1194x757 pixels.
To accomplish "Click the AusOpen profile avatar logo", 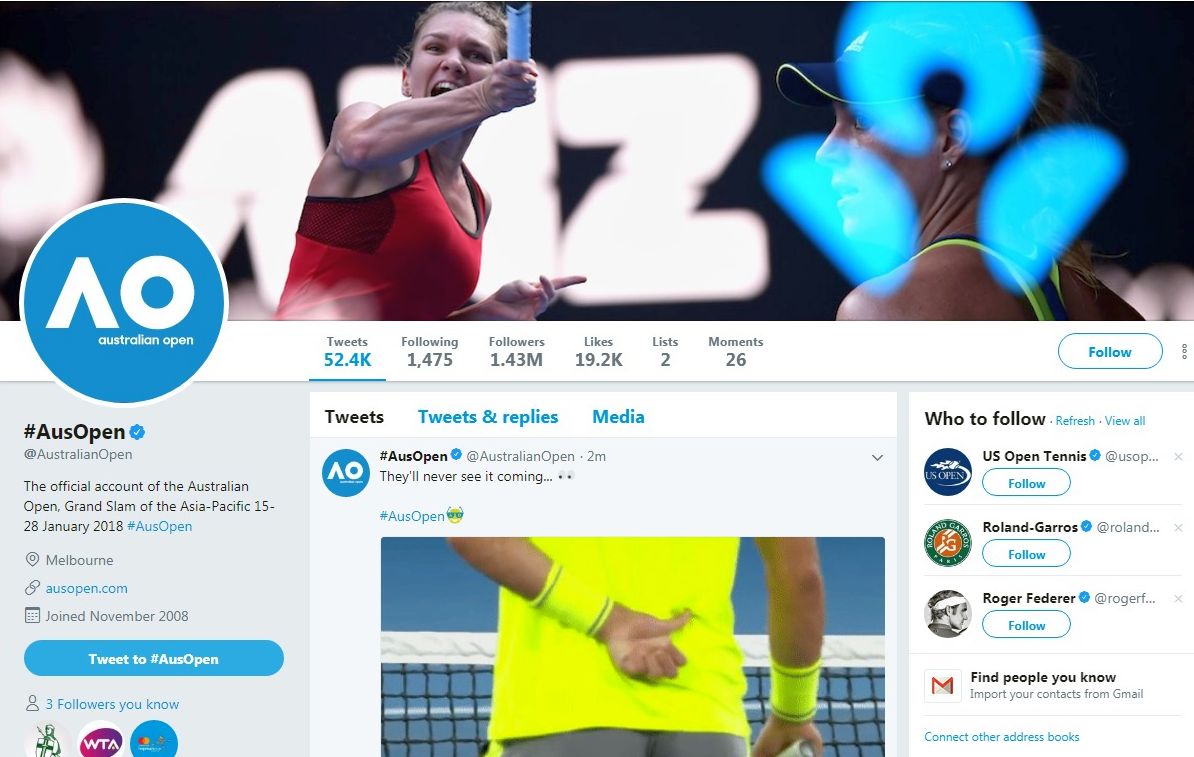I will click(x=124, y=301).
